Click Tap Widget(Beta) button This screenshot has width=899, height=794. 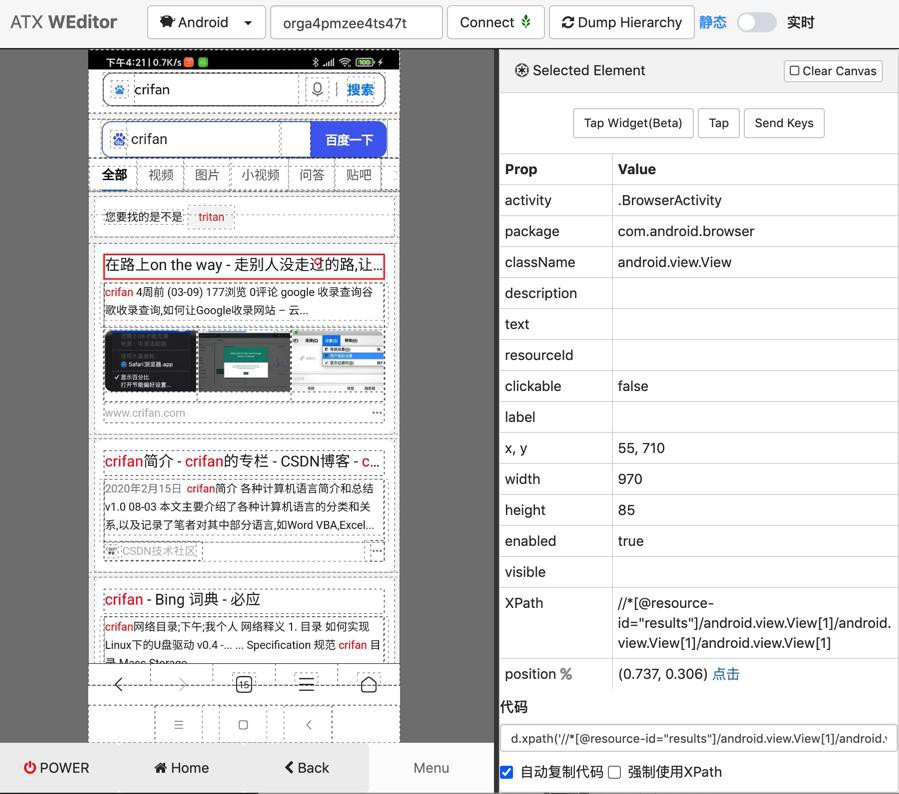click(633, 123)
